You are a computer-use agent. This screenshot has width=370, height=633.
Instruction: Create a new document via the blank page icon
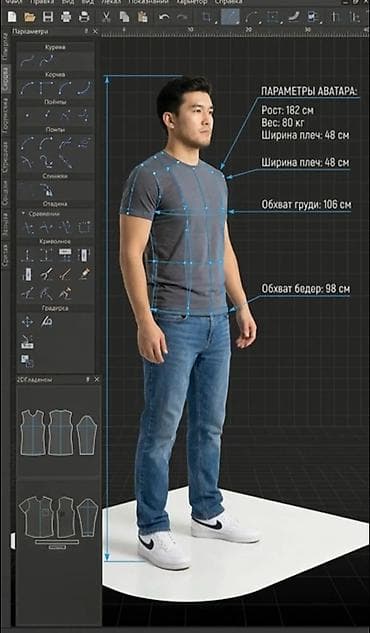tap(12, 17)
